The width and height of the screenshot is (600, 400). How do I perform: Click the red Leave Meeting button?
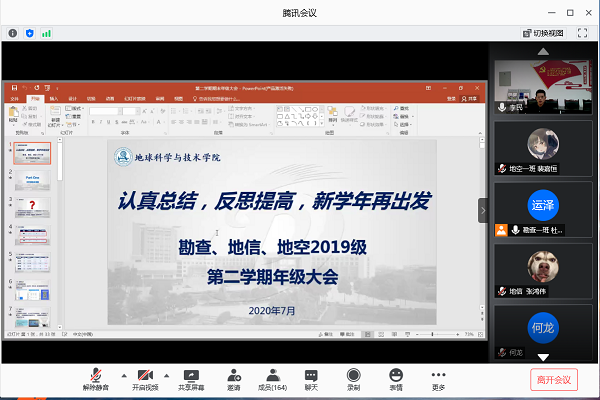click(x=553, y=379)
